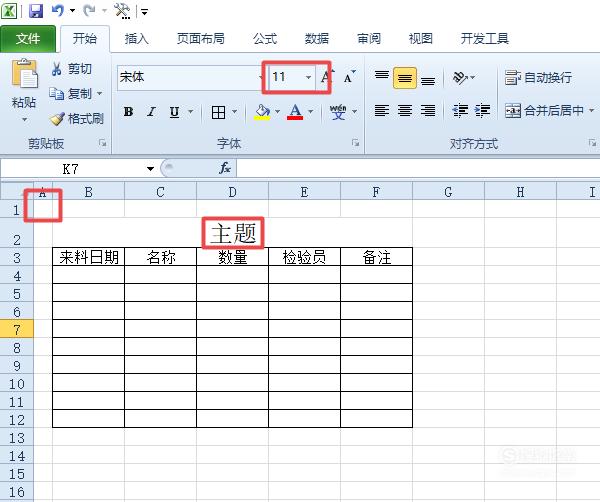Click the 合并后居中 merge and center button
The height and width of the screenshot is (502, 600).
pos(544,111)
